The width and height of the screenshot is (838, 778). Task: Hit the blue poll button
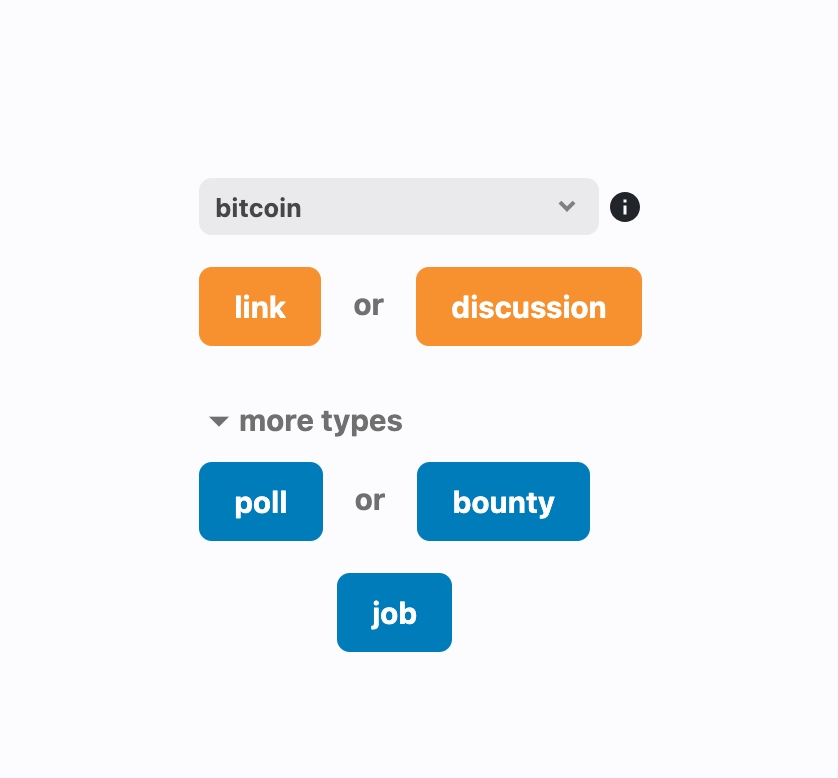pos(261,502)
